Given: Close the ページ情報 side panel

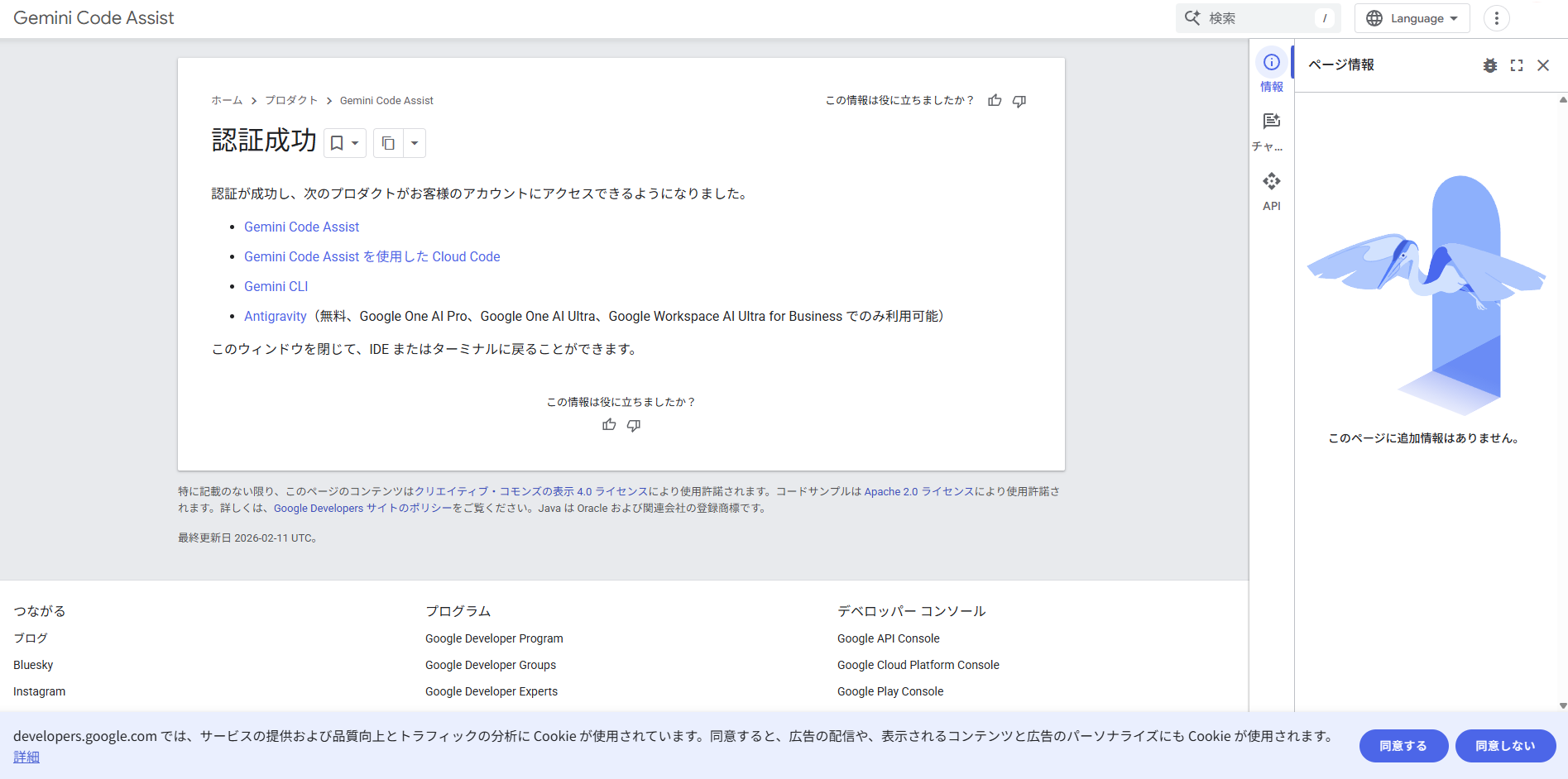Looking at the screenshot, I should (x=1542, y=65).
